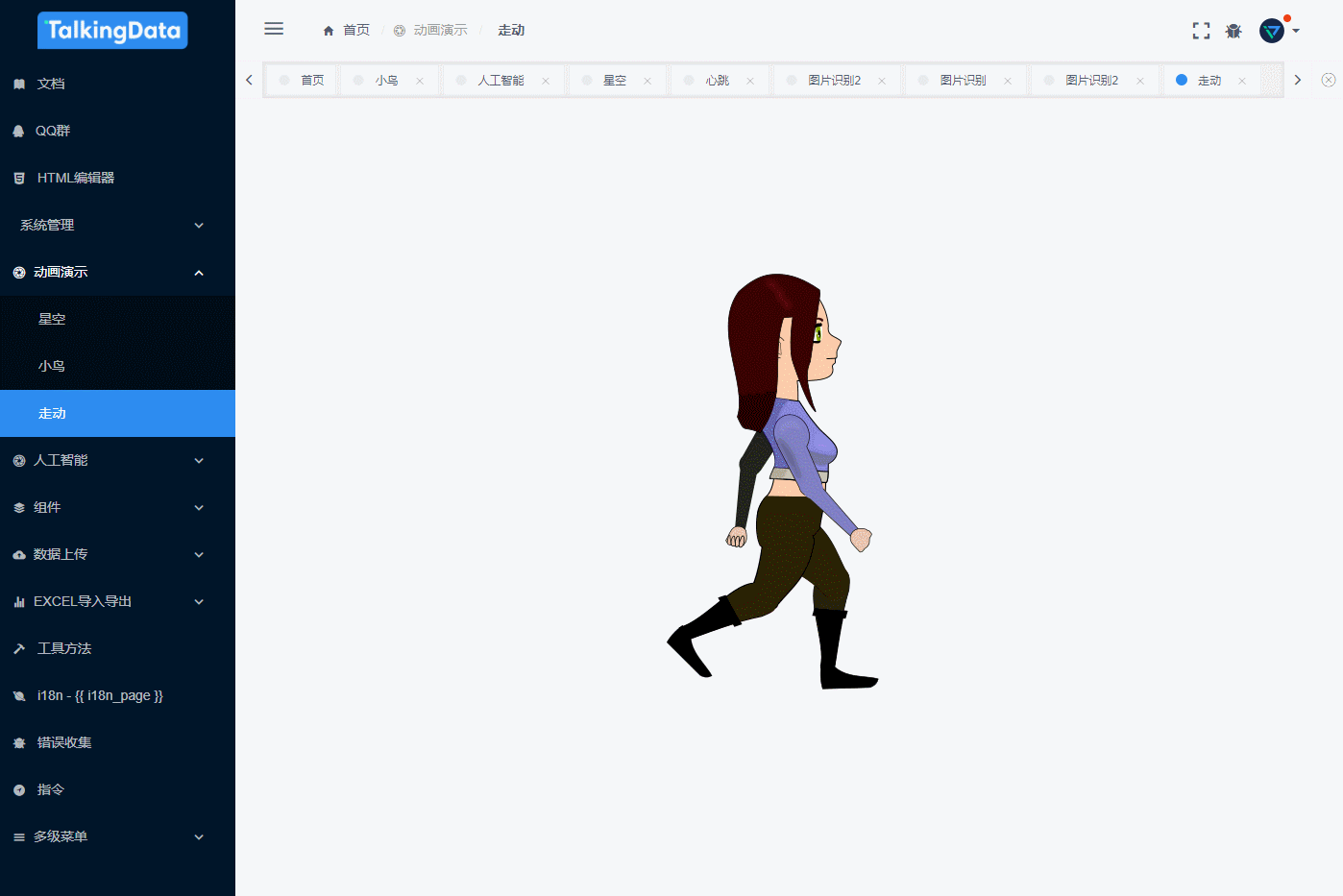Open 走动 under 动画演示
The height and width of the screenshot is (896, 1343).
52,413
